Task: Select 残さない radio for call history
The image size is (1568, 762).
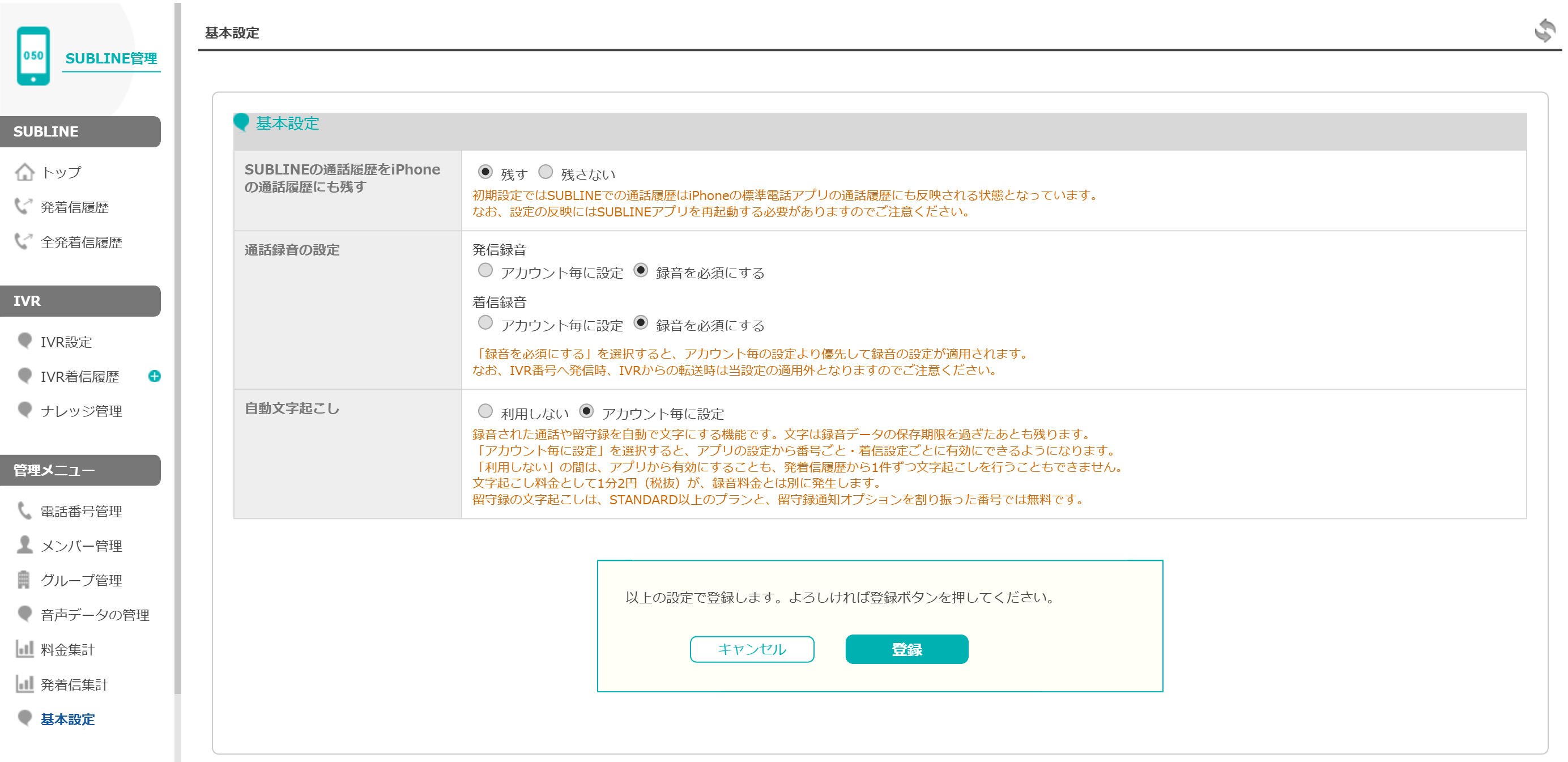Action: pos(546,172)
